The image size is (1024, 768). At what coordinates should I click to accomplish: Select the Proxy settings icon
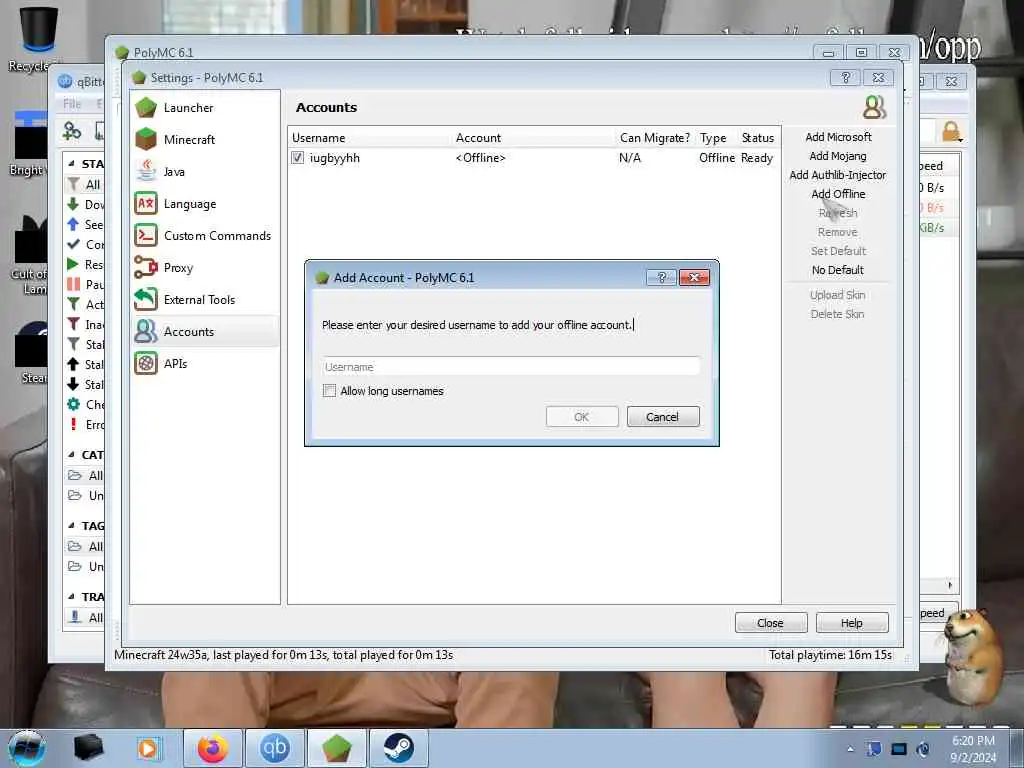(x=146, y=268)
